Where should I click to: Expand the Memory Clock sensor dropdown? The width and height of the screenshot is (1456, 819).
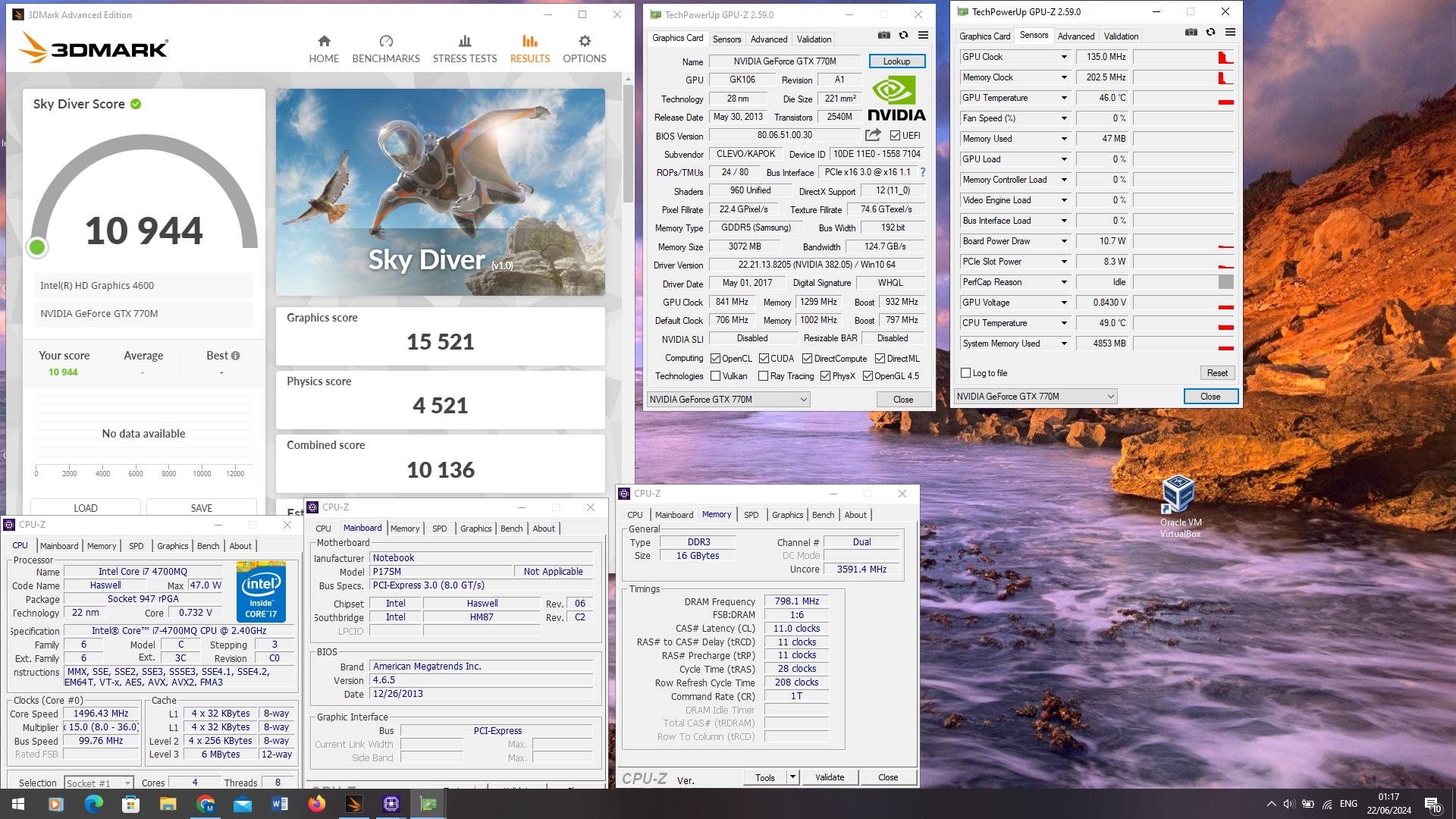pos(1064,77)
